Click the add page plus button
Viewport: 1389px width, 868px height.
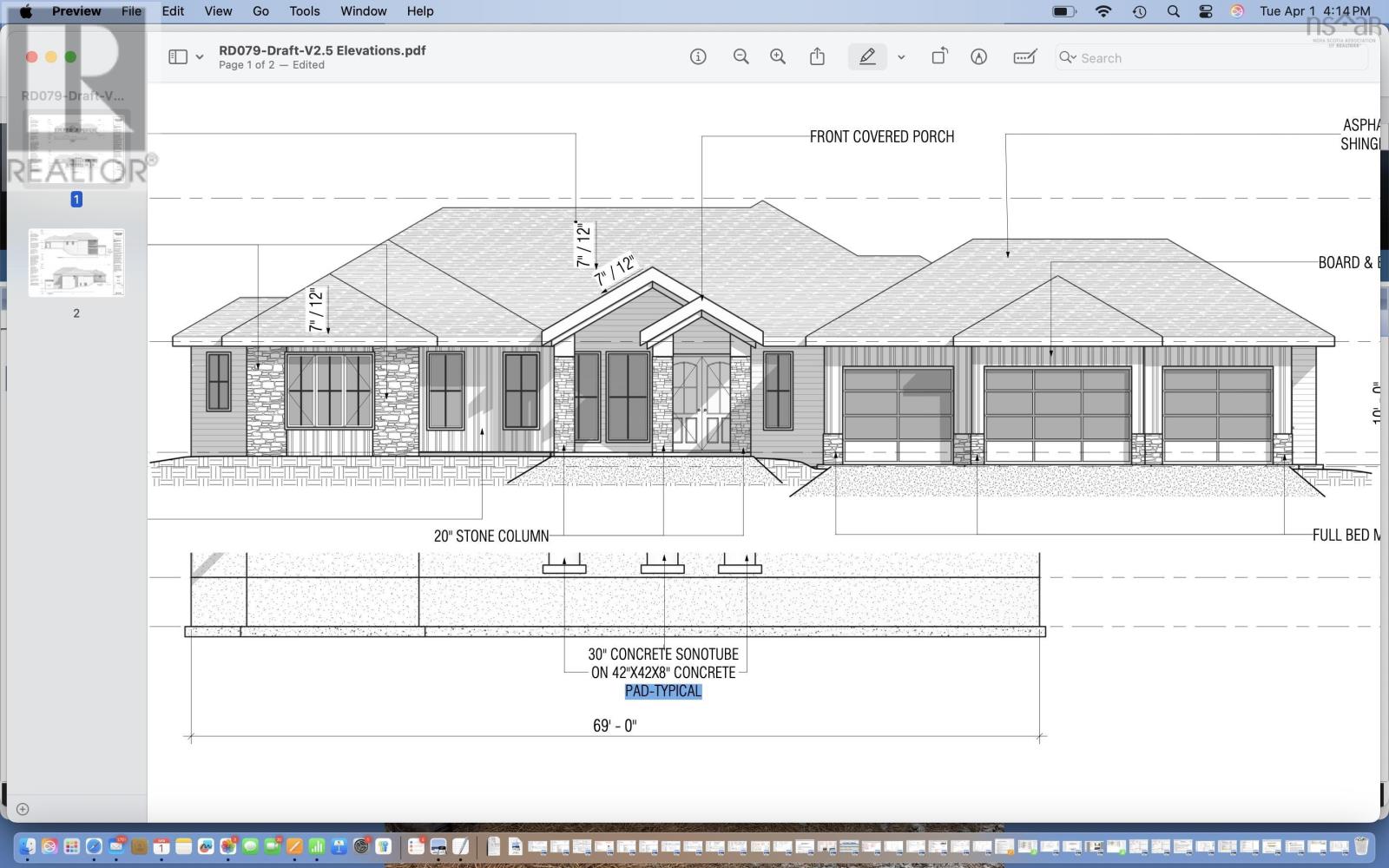coord(23,809)
